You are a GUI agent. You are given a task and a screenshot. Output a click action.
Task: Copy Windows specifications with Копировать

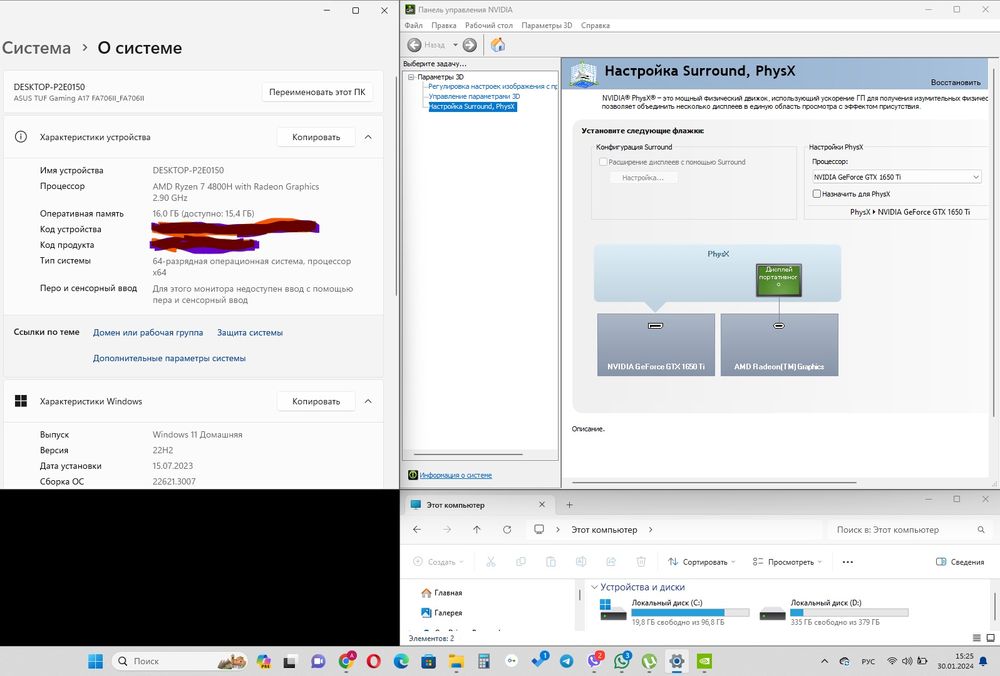tap(316, 401)
